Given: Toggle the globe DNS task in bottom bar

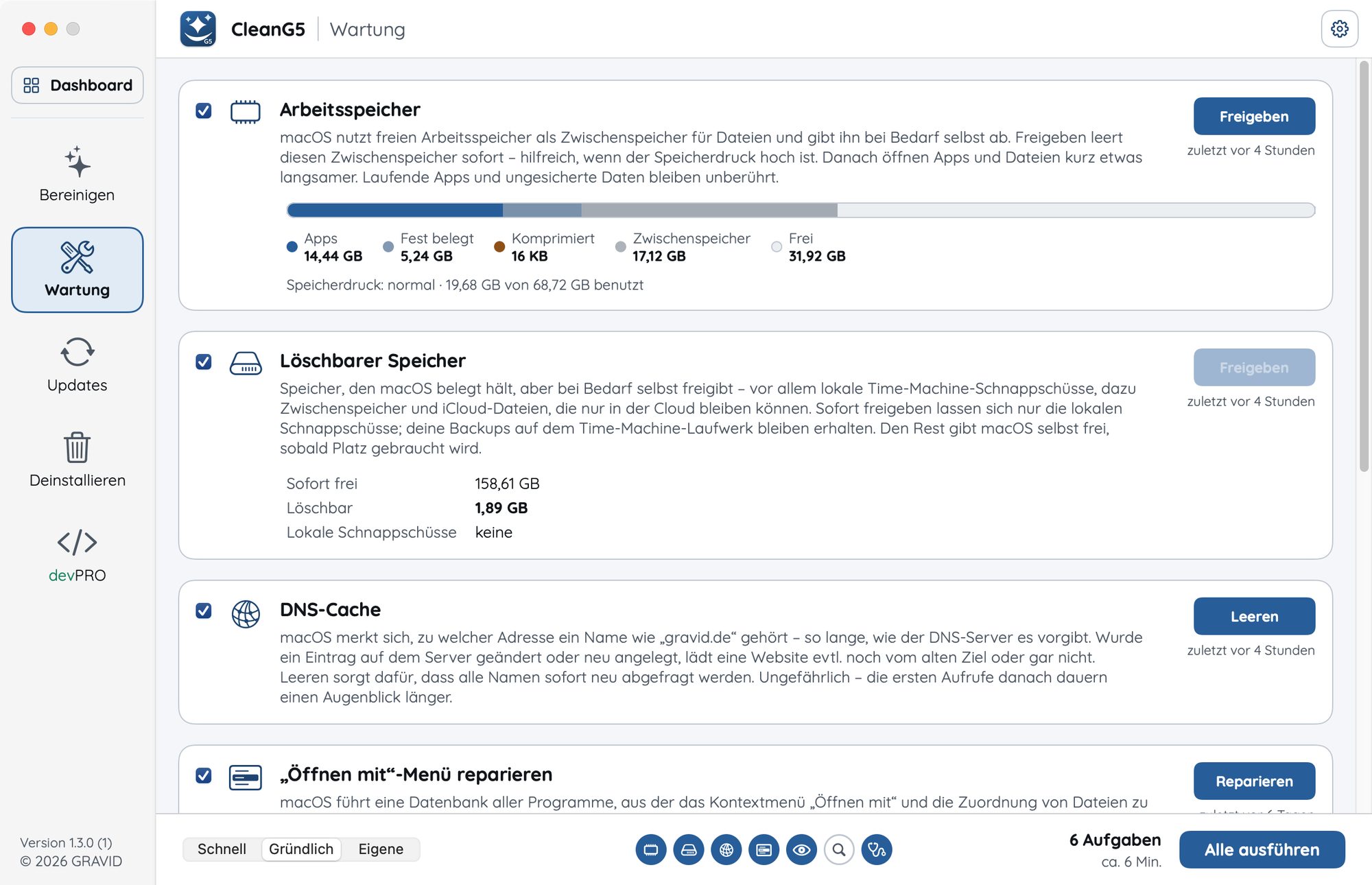Looking at the screenshot, I should tap(726, 850).
